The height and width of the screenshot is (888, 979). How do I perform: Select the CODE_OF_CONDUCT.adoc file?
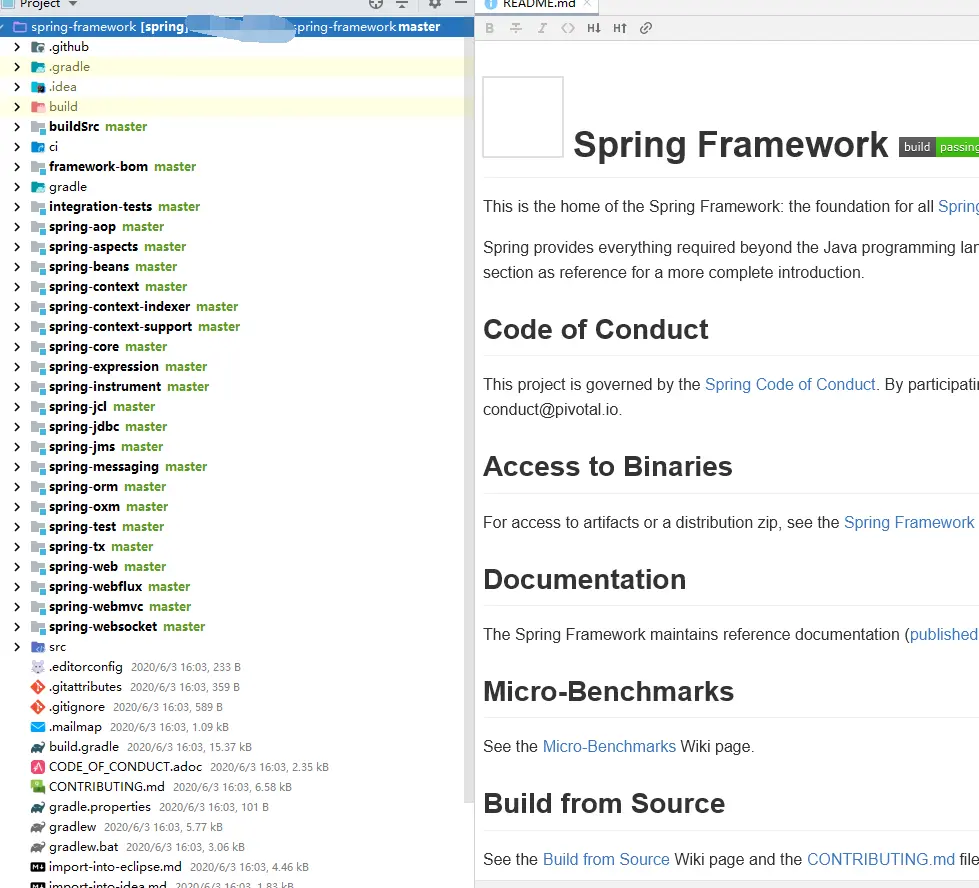click(x=125, y=767)
